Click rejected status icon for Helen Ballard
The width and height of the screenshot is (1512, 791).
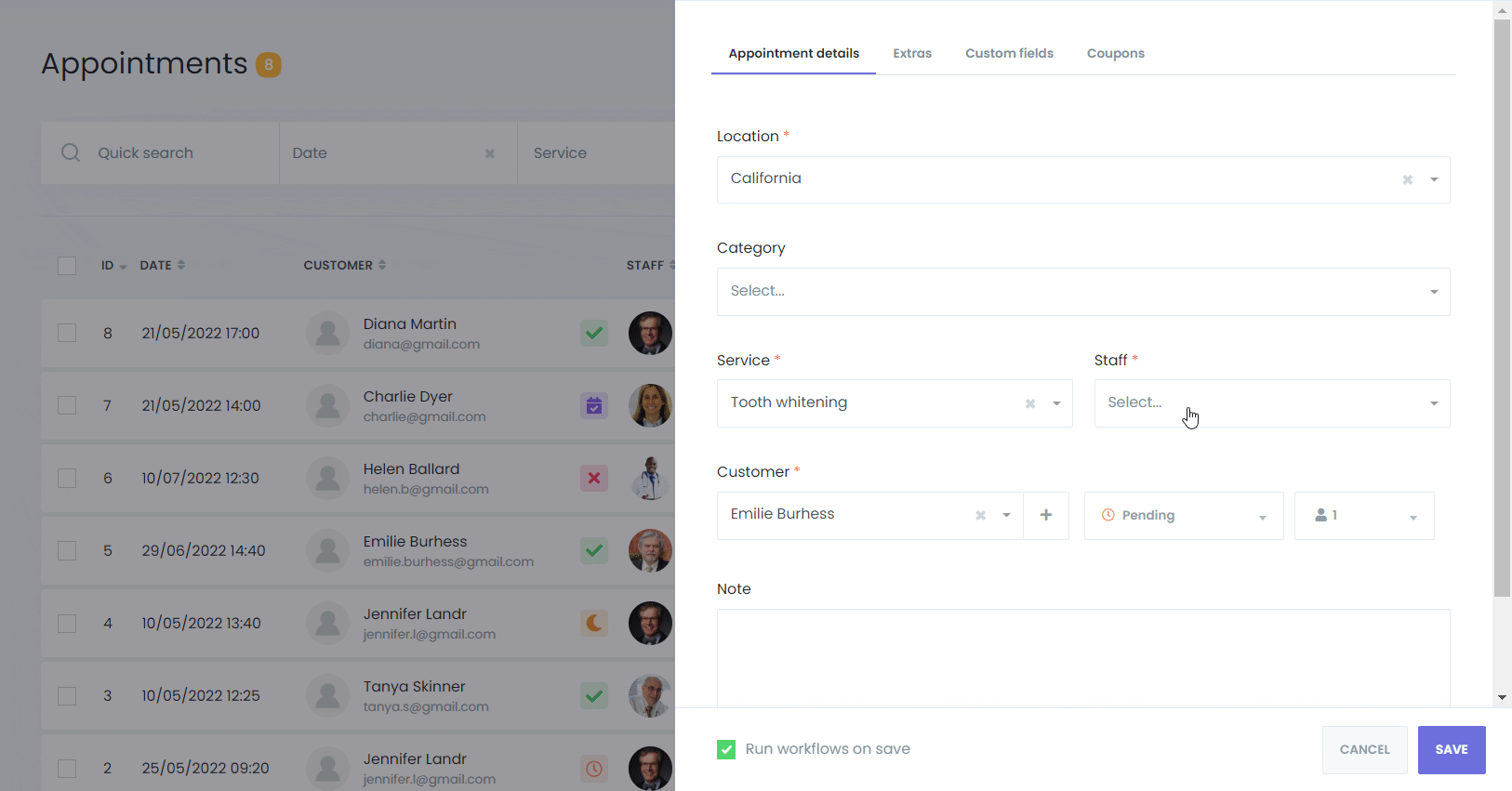click(594, 478)
